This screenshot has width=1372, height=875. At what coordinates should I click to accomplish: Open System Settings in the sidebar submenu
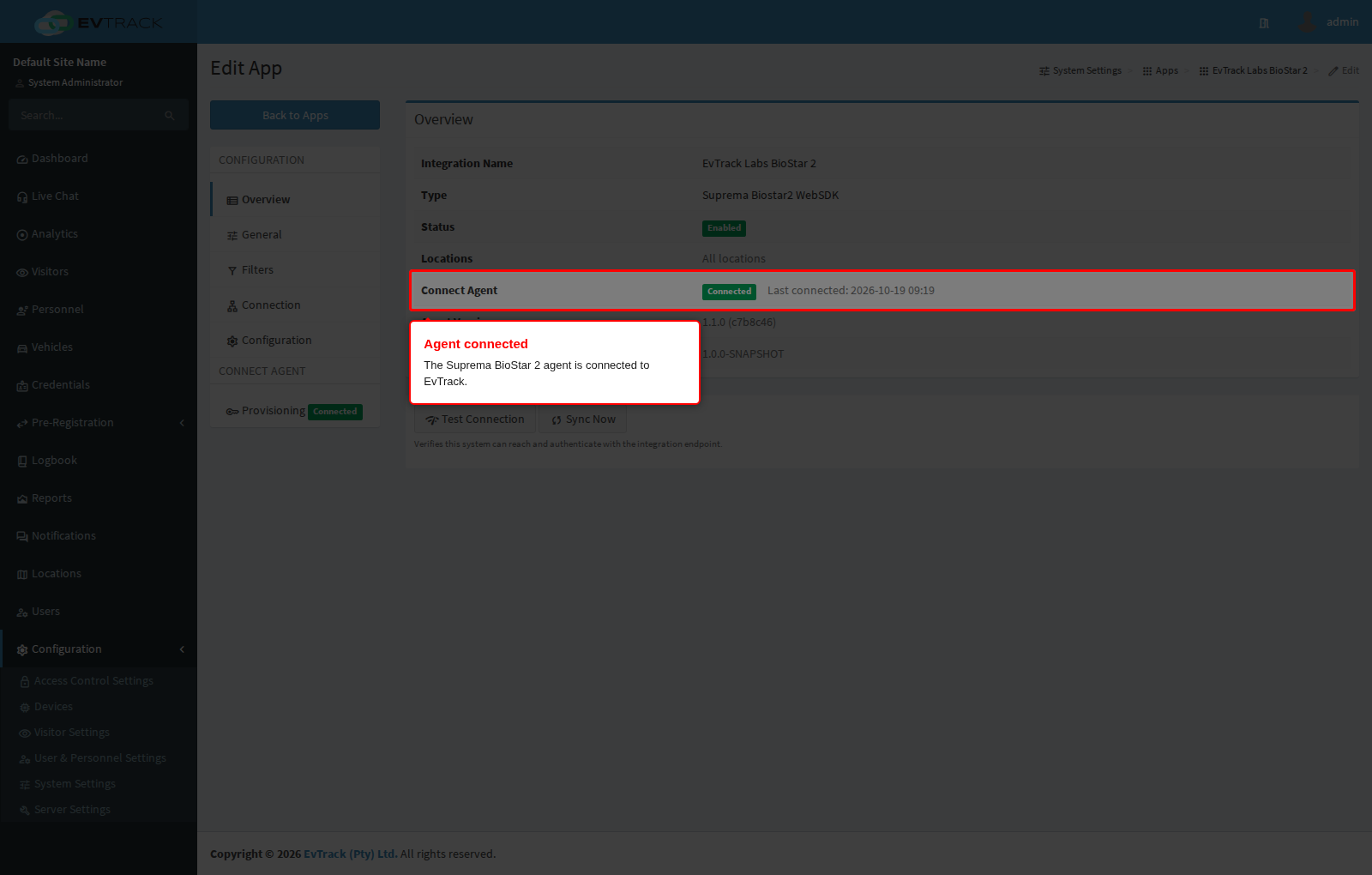pyautogui.click(x=75, y=784)
